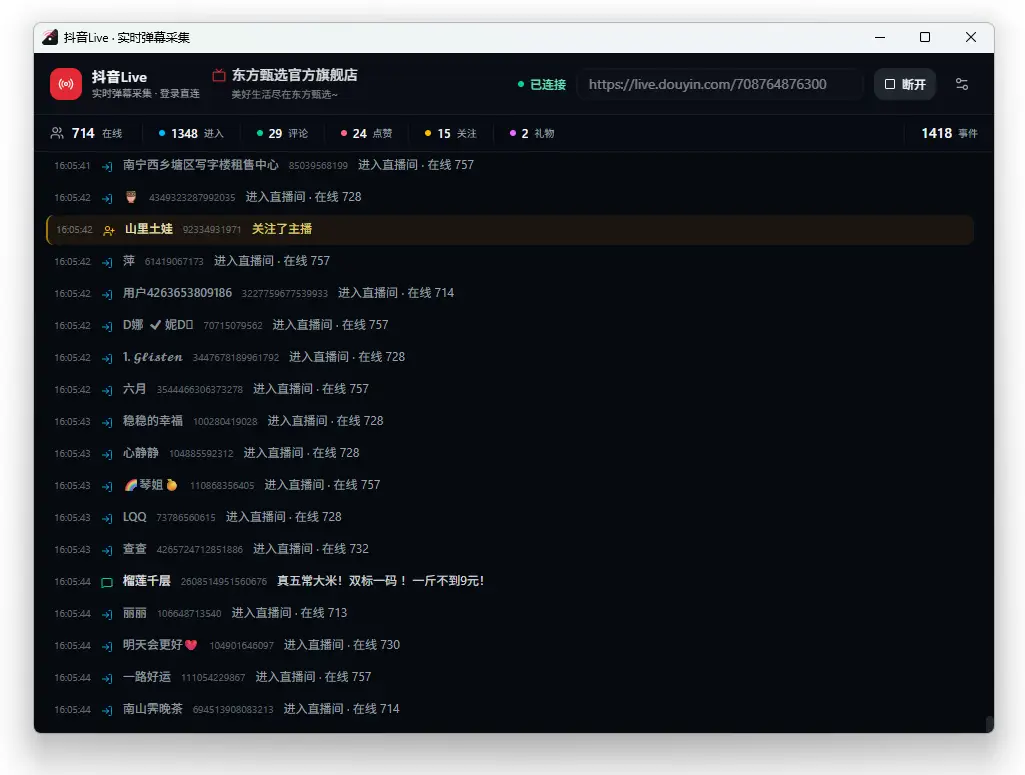Click the enter icon on 六月 row
Screen dimensions: 1025x775
(107, 390)
